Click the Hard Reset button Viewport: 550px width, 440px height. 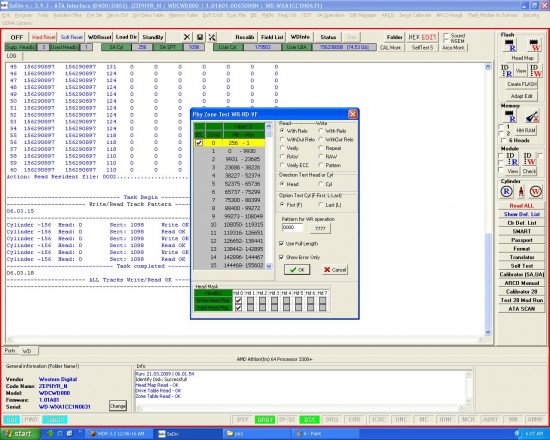coord(43,37)
